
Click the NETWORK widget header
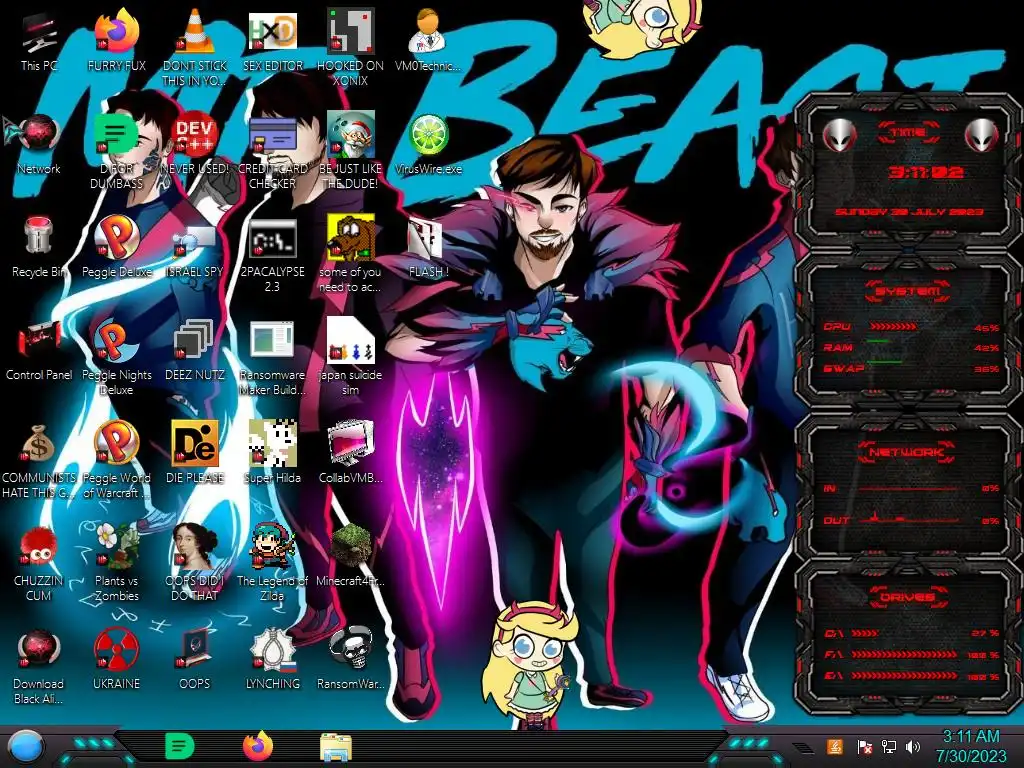pos(906,451)
